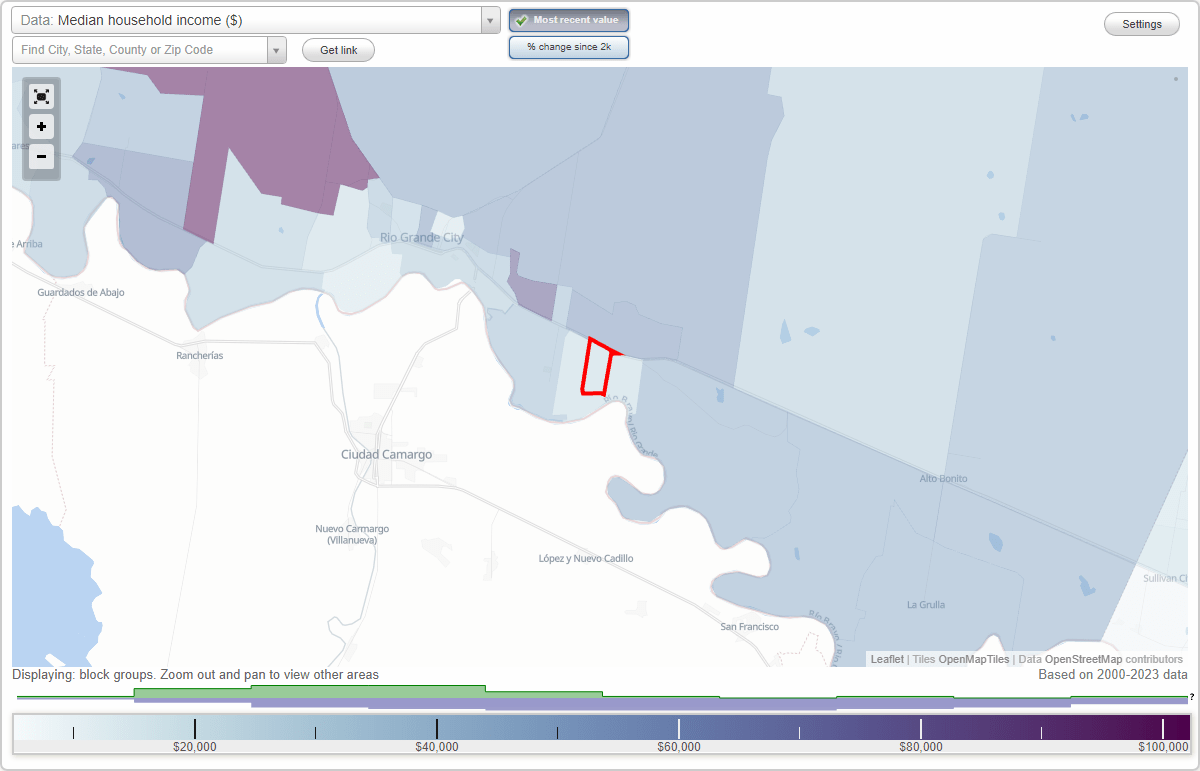Switch to the Most recent value tab
The height and width of the screenshot is (771, 1200).
tap(569, 19)
